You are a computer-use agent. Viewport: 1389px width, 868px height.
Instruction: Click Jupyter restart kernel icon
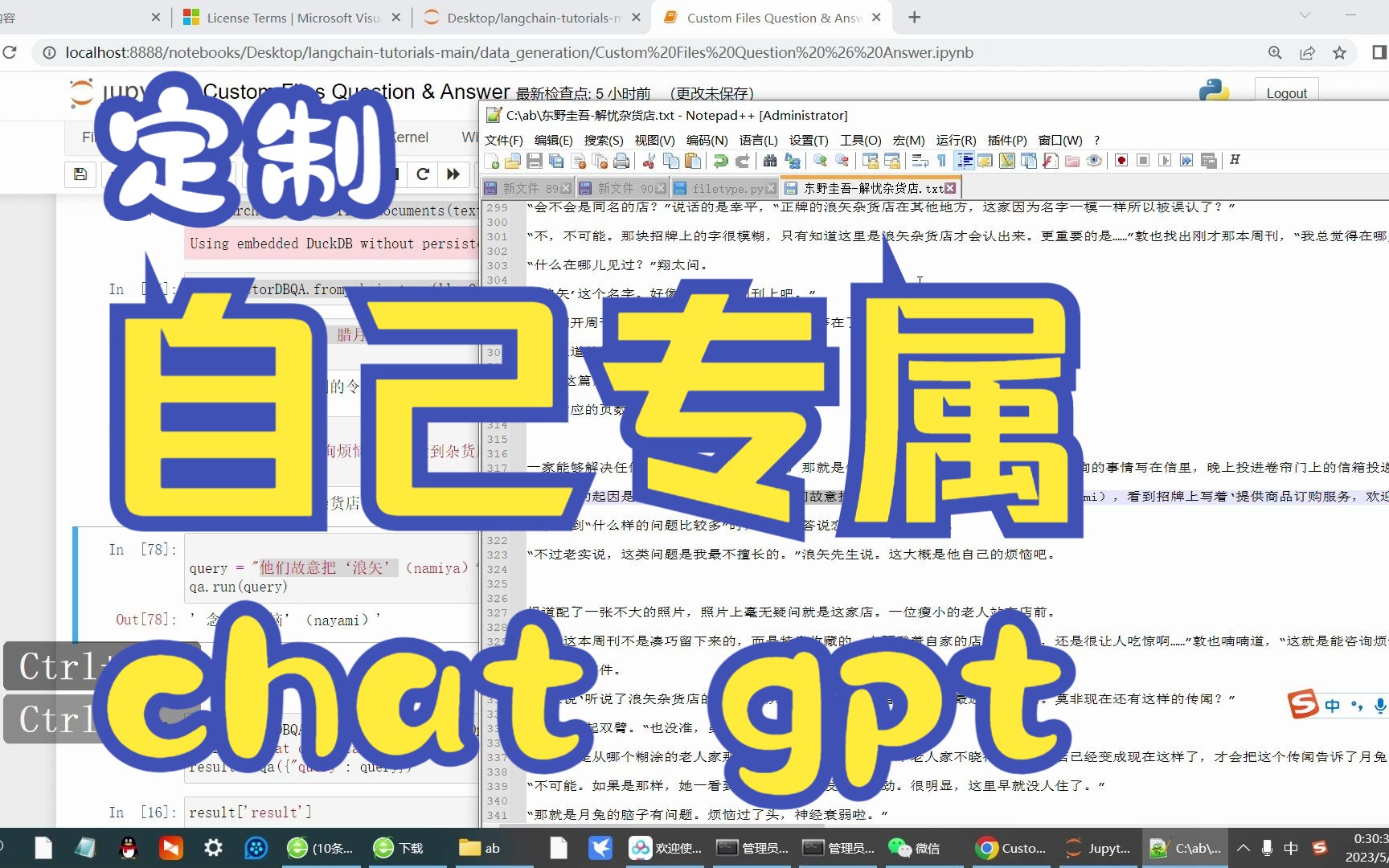[423, 174]
